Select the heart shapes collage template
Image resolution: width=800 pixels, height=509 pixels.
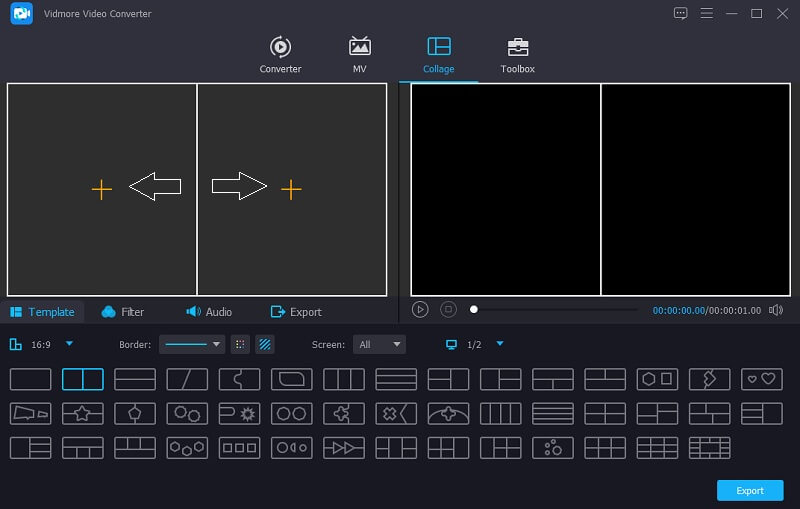coord(761,379)
